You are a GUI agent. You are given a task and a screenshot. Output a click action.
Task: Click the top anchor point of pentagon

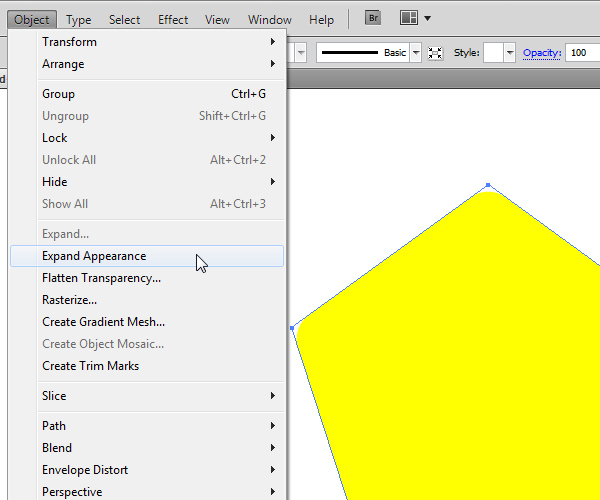pyautogui.click(x=488, y=185)
